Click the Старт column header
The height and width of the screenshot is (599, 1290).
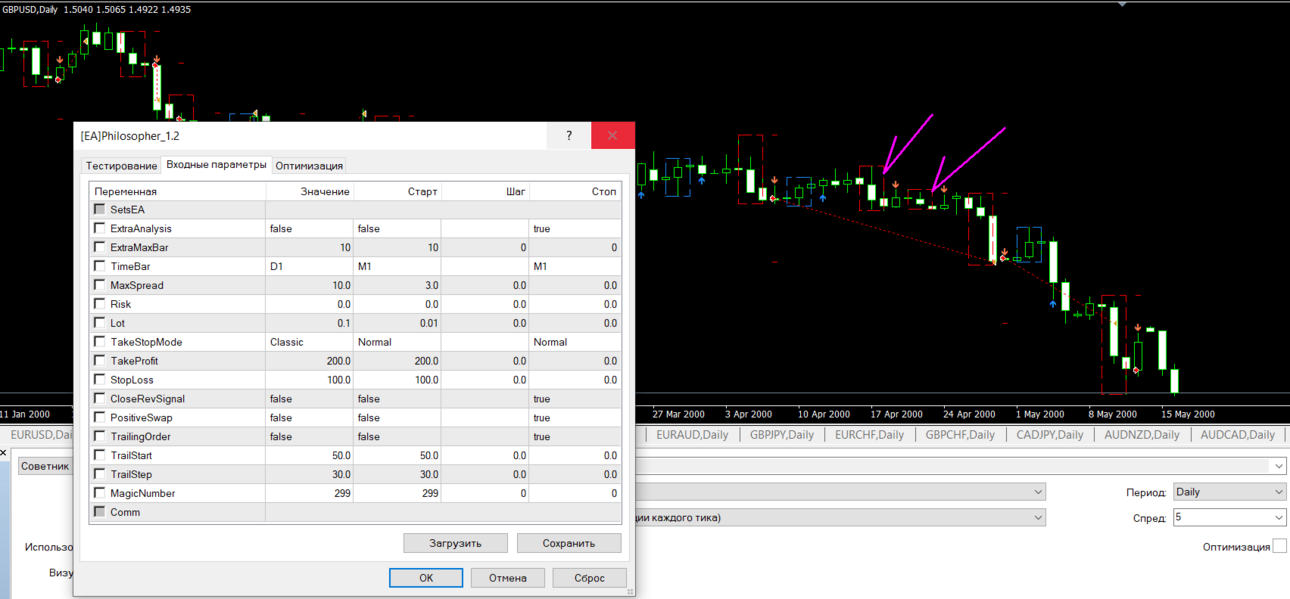(x=398, y=191)
